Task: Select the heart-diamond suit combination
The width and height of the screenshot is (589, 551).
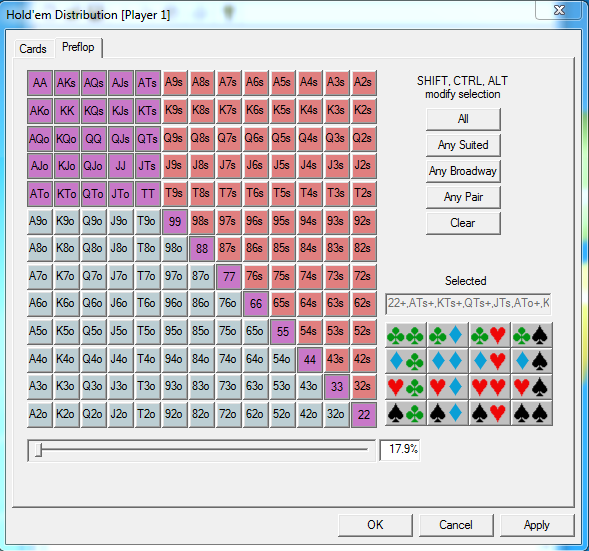Action: [448, 387]
